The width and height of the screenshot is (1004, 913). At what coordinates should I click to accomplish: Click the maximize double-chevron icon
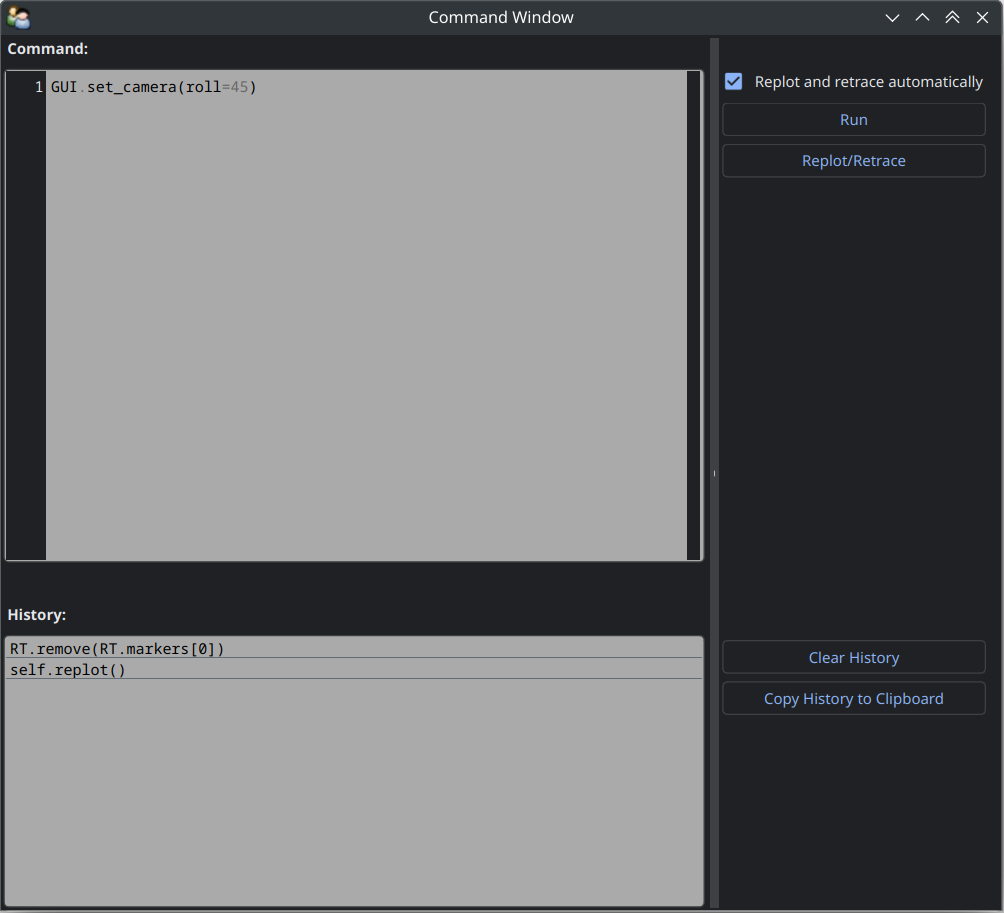click(x=952, y=18)
